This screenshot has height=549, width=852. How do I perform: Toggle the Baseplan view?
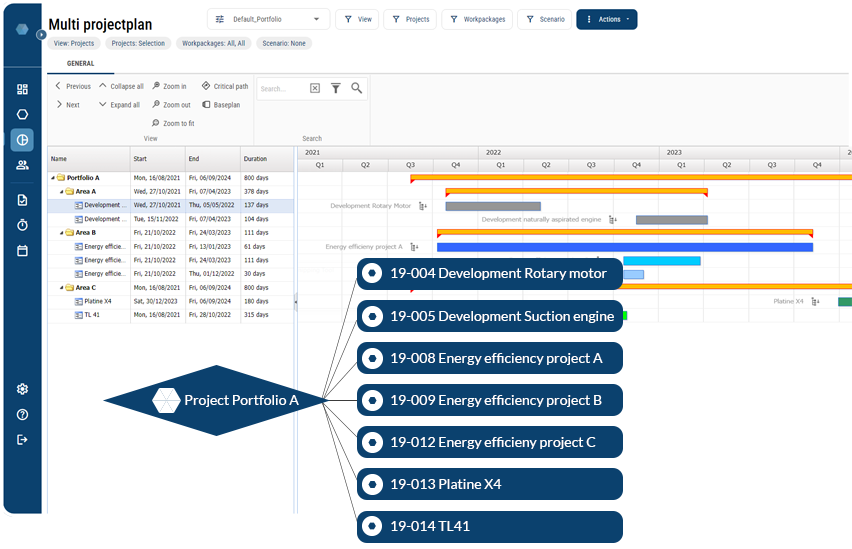[221, 105]
